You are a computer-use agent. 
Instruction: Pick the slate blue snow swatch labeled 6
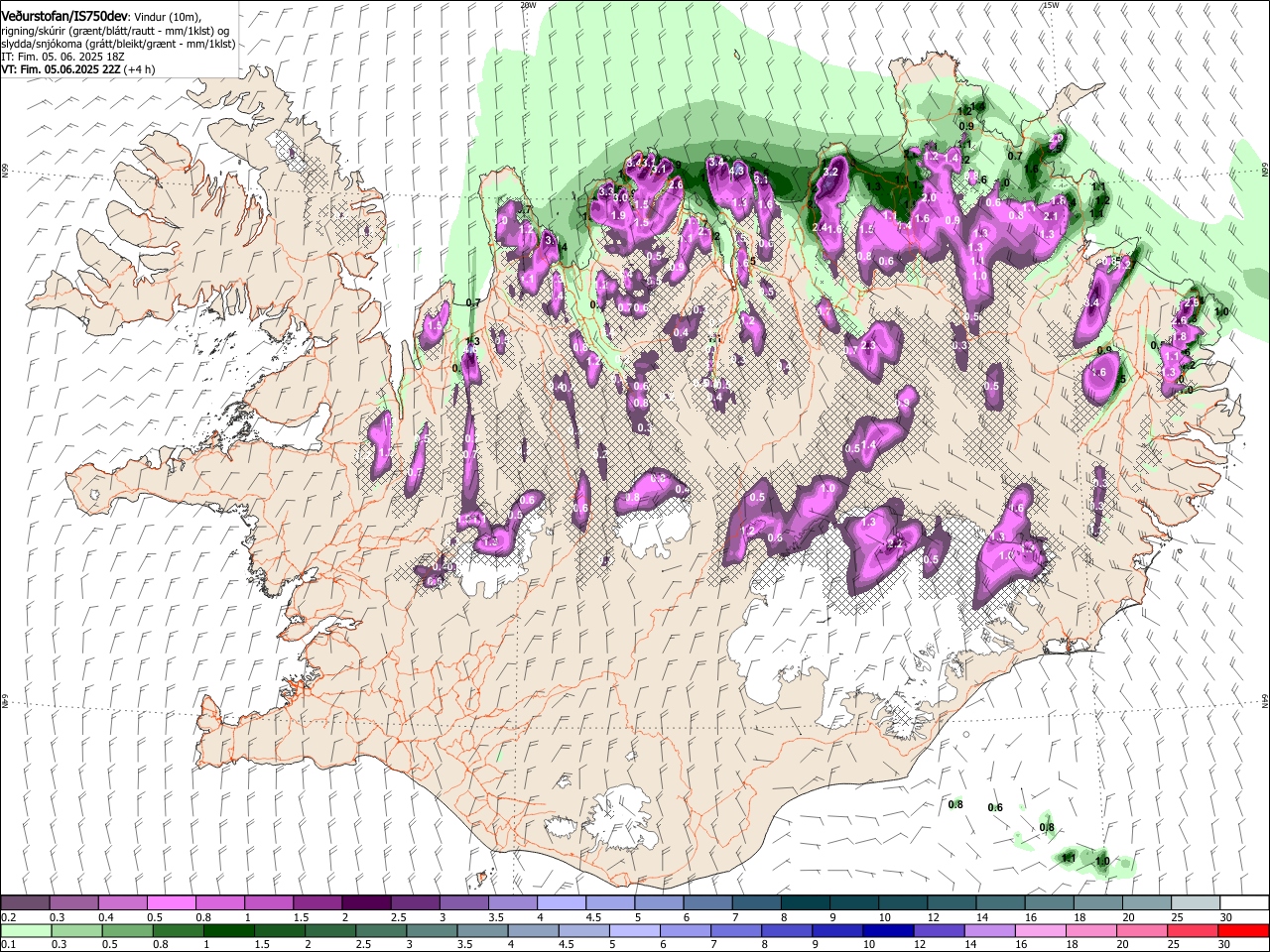click(708, 903)
